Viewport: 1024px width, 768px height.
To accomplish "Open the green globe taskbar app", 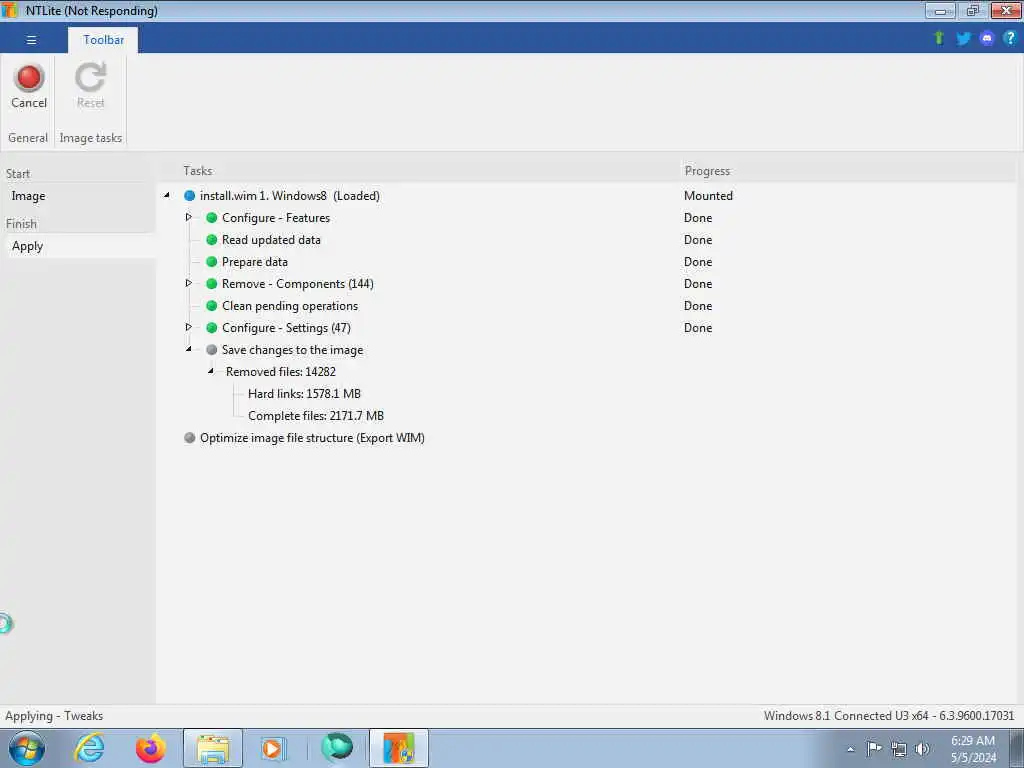I will click(337, 747).
